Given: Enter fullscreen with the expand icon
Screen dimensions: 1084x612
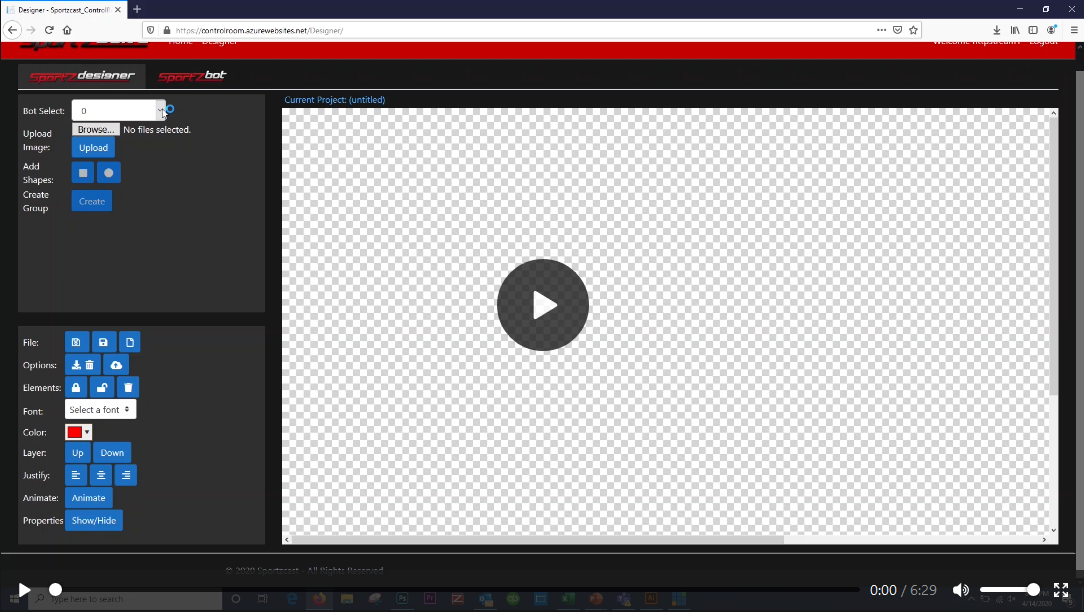Looking at the screenshot, I should coord(1061,590).
